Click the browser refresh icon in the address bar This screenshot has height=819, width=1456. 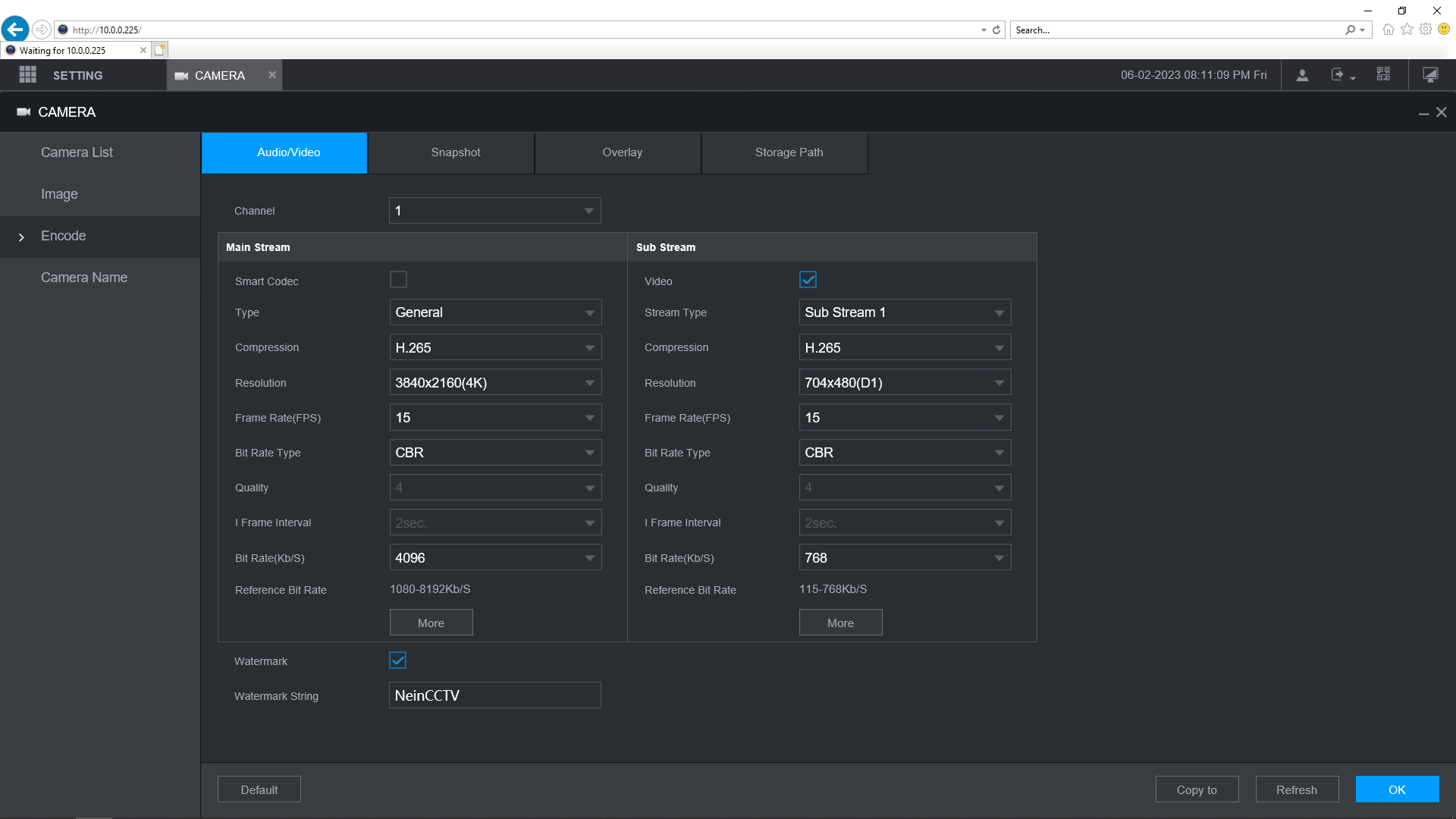point(996,30)
